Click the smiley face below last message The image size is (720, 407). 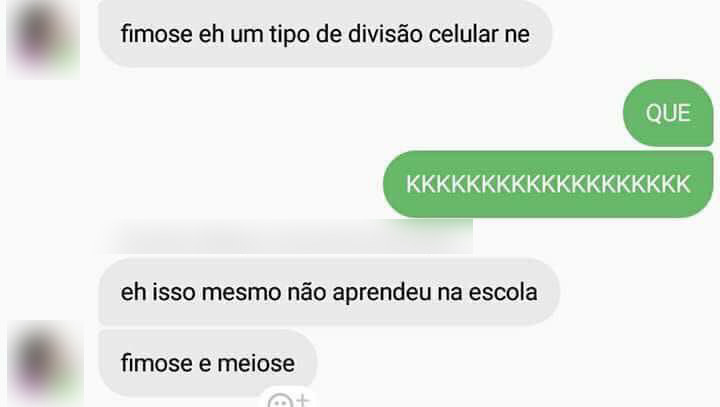click(x=280, y=401)
